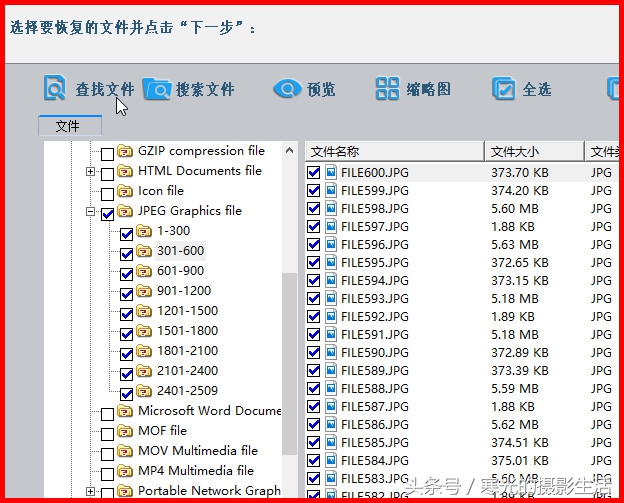Click image file icon of FILE598.JPG
Image resolution: width=624 pixels, height=503 pixels.
tap(331, 209)
